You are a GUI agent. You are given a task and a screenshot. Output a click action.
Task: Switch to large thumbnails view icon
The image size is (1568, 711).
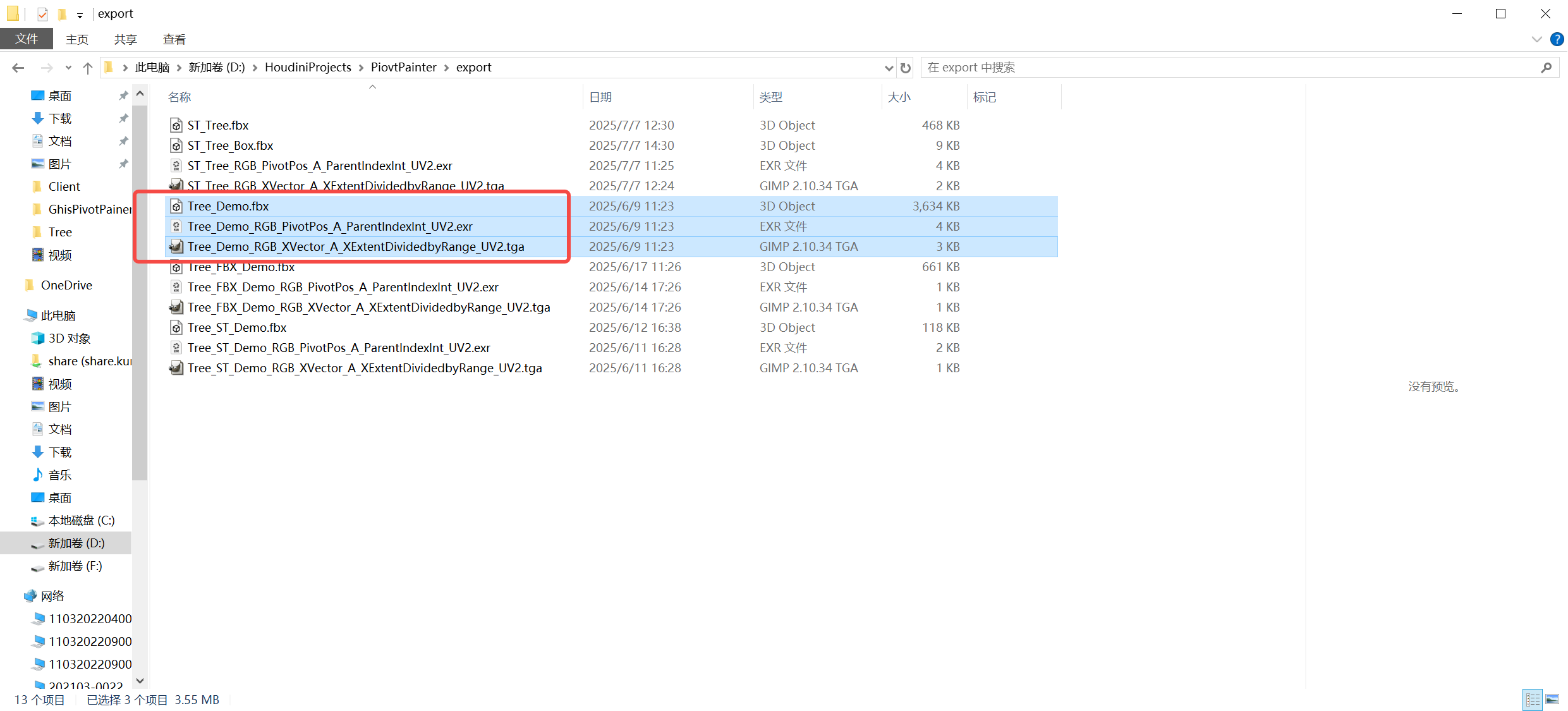[1552, 699]
